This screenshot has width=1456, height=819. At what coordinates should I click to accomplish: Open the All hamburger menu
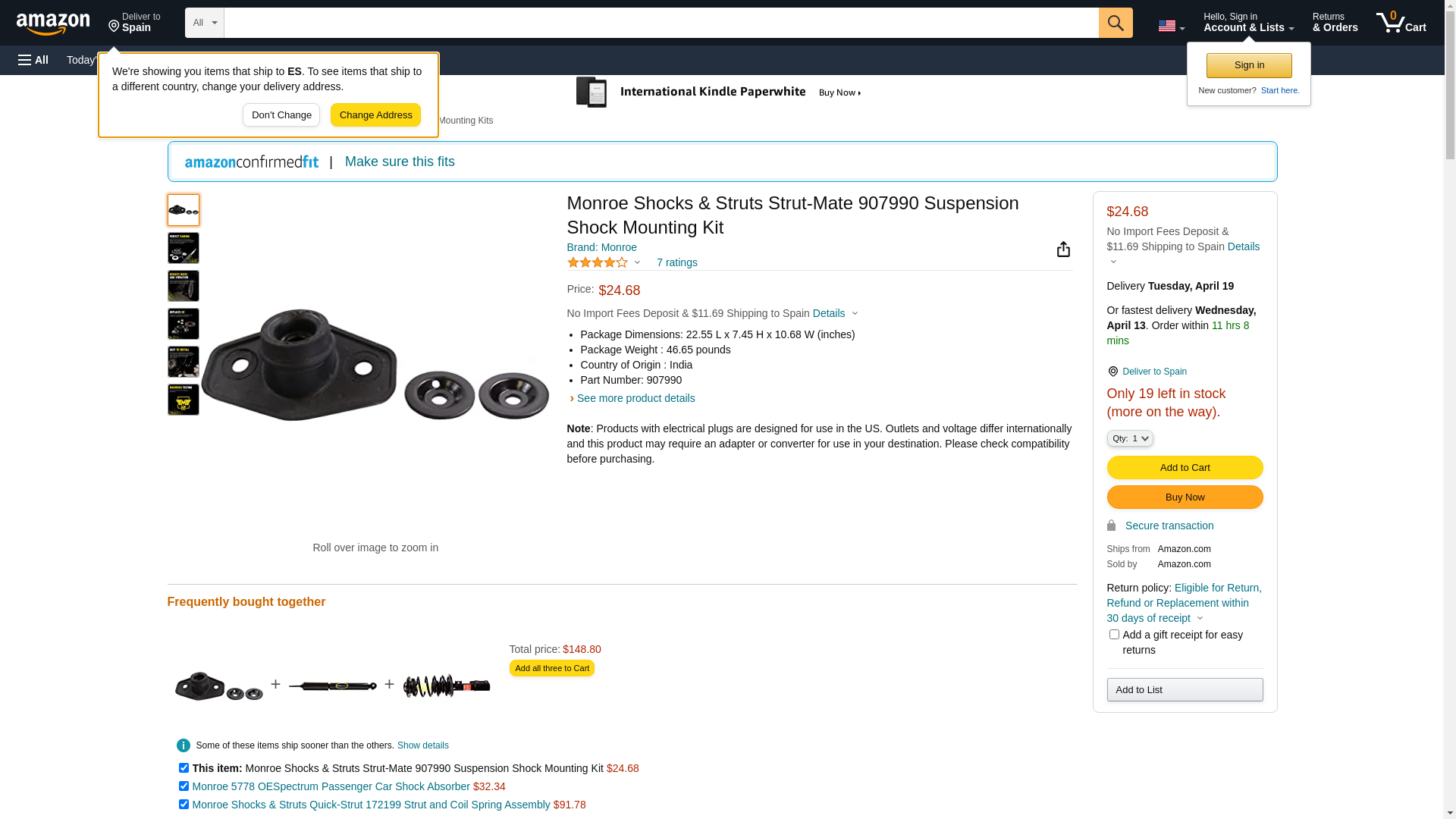(33, 60)
